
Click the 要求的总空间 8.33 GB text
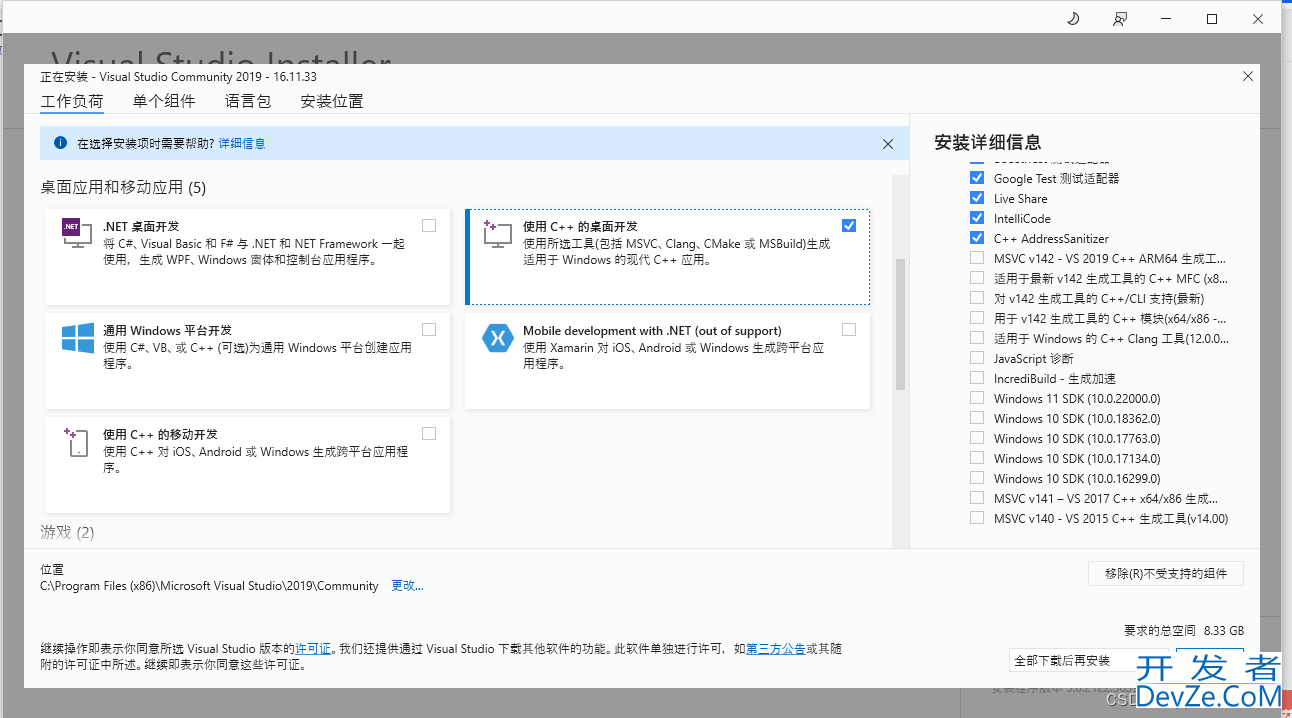1184,631
